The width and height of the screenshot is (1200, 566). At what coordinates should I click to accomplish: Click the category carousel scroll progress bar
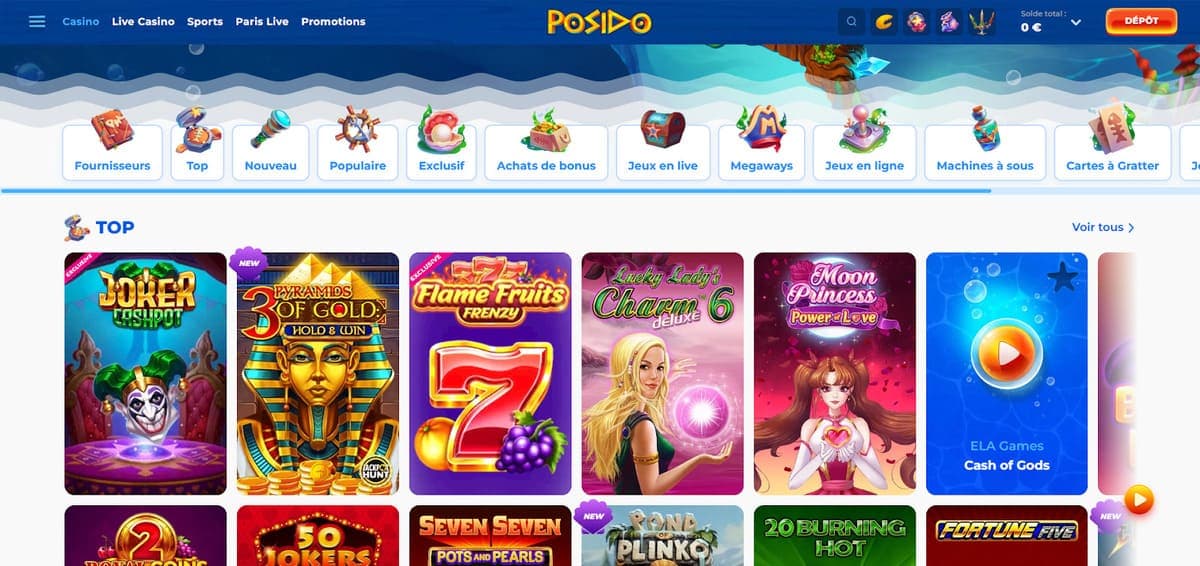coord(600,190)
